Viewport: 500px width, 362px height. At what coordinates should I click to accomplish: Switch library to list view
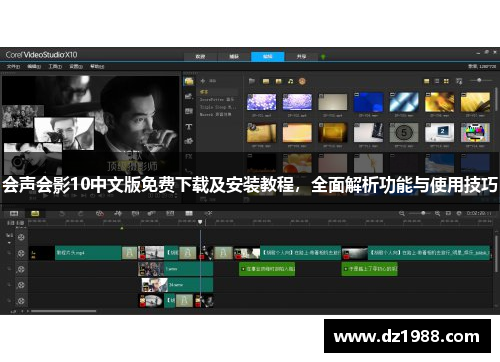(437, 81)
